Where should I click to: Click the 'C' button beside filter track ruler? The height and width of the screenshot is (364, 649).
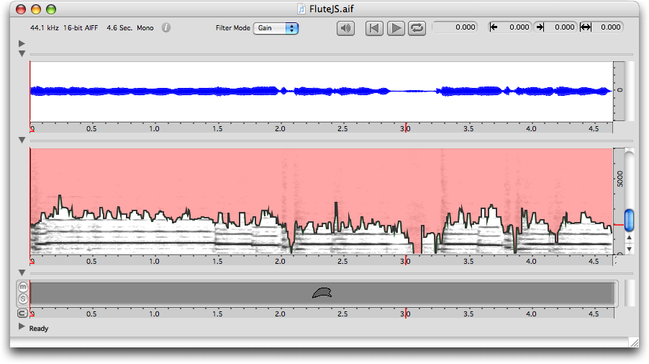(x=22, y=313)
